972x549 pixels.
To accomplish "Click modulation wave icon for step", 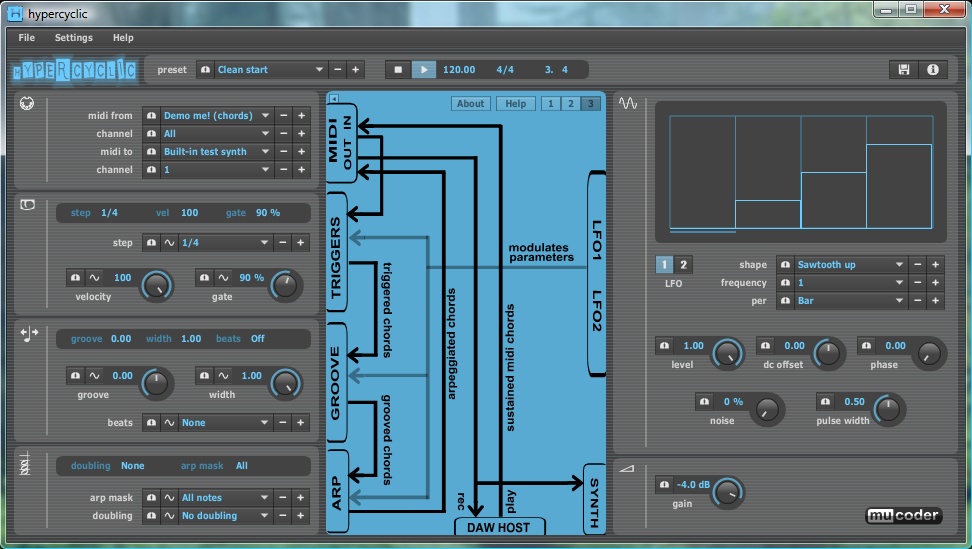I will coord(169,242).
